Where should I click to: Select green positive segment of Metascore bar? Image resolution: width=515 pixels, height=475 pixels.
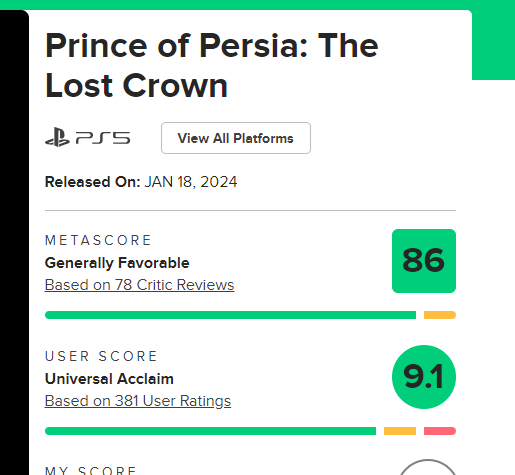(x=230, y=315)
